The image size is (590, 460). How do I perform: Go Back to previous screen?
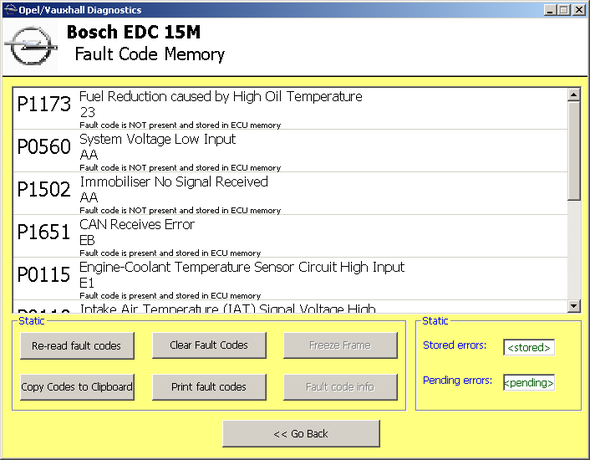tap(301, 434)
